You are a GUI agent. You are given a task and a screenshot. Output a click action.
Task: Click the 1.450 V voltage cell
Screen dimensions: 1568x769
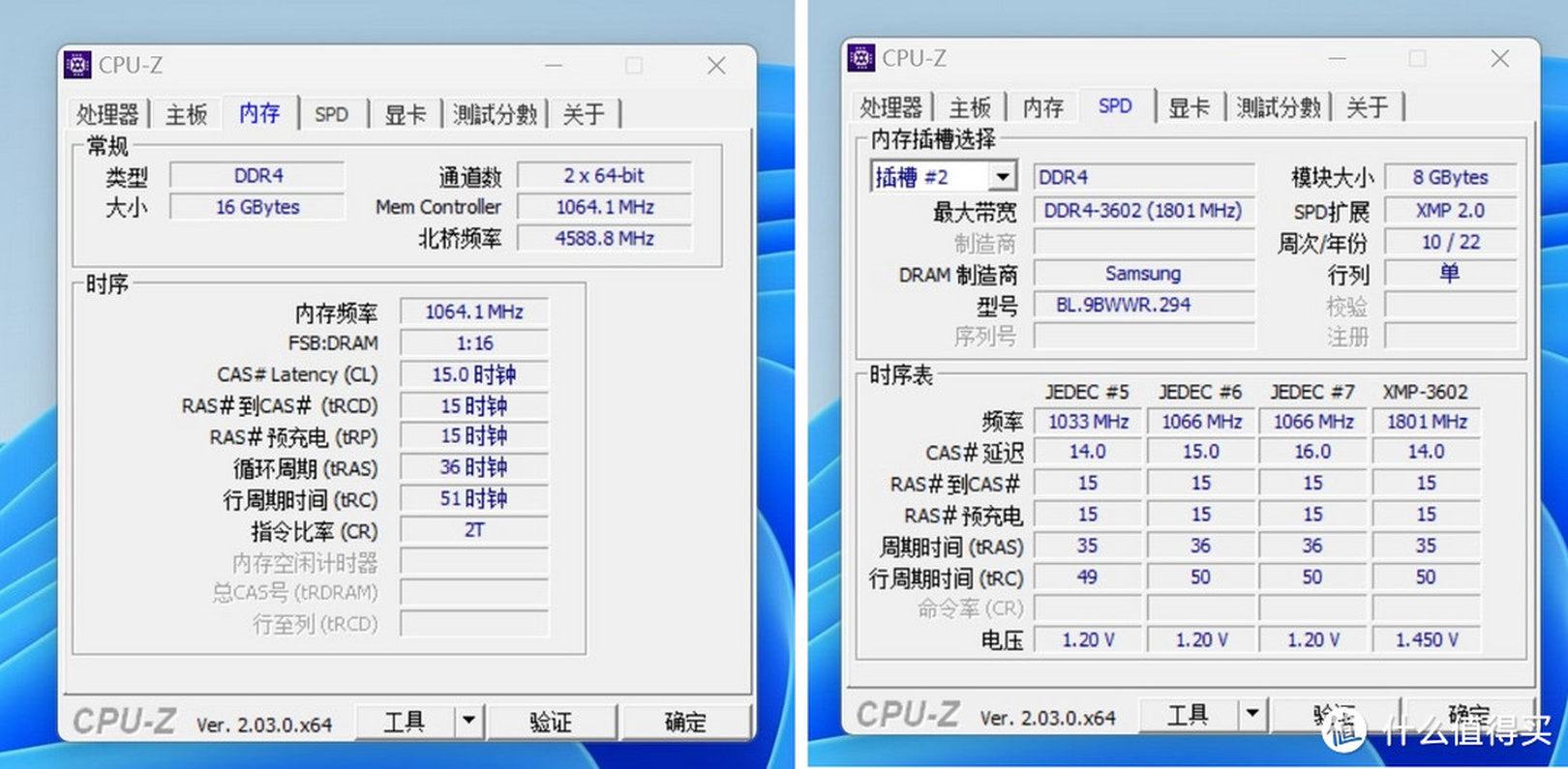(1427, 639)
